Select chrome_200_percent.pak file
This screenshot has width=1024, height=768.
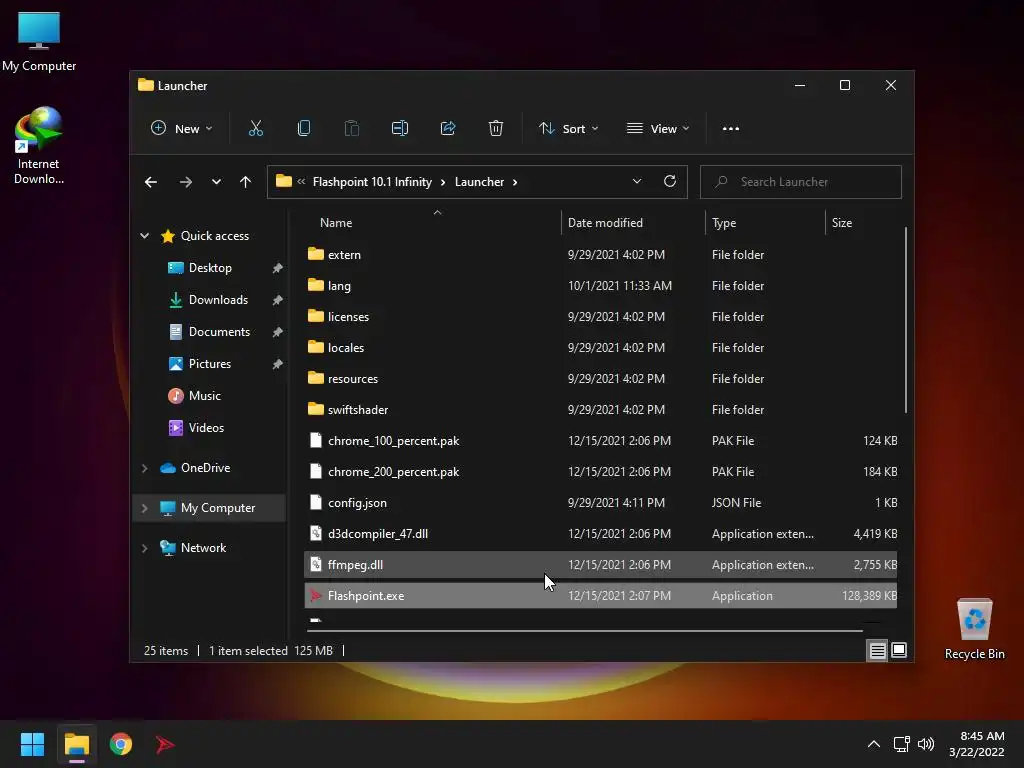pos(600,472)
